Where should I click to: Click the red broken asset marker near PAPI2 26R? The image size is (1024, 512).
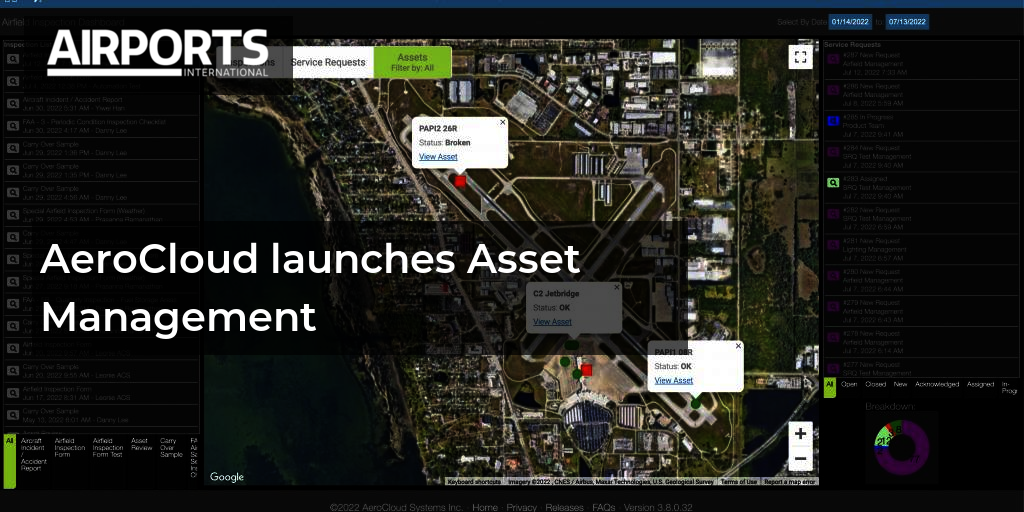pyautogui.click(x=460, y=181)
